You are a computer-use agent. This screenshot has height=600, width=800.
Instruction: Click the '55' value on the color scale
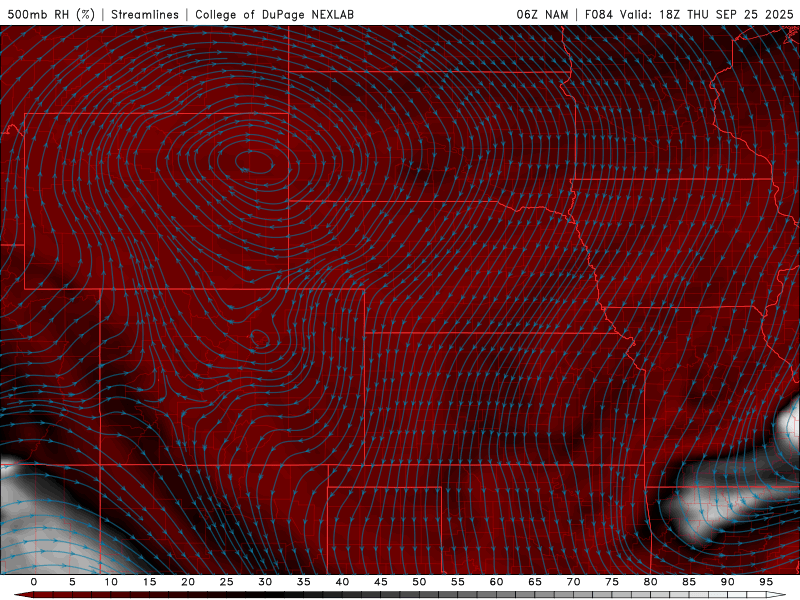[x=458, y=582]
